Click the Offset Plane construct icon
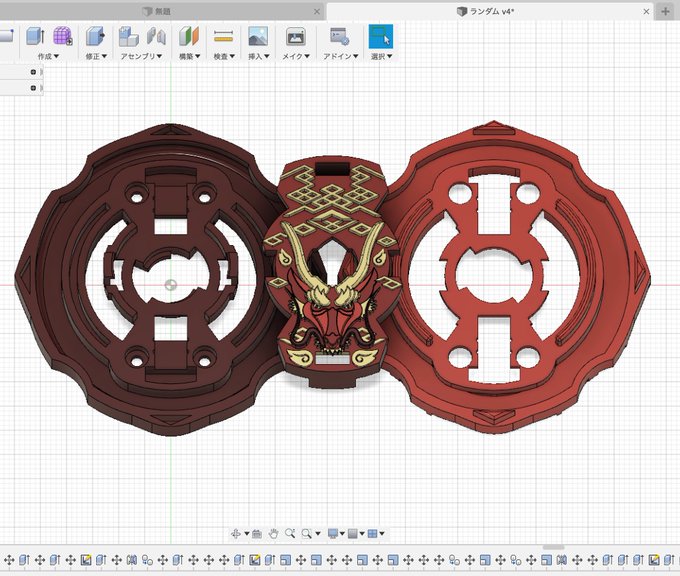Viewport: 680px width, 576px height. pyautogui.click(x=189, y=36)
